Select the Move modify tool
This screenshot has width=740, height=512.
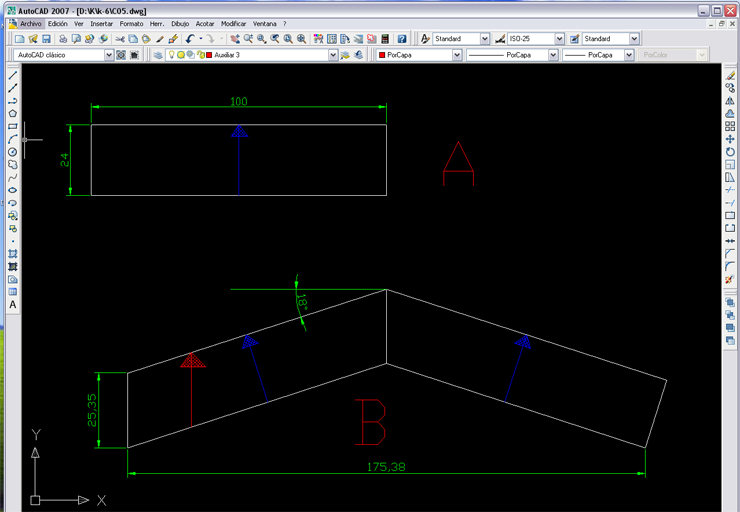point(730,139)
